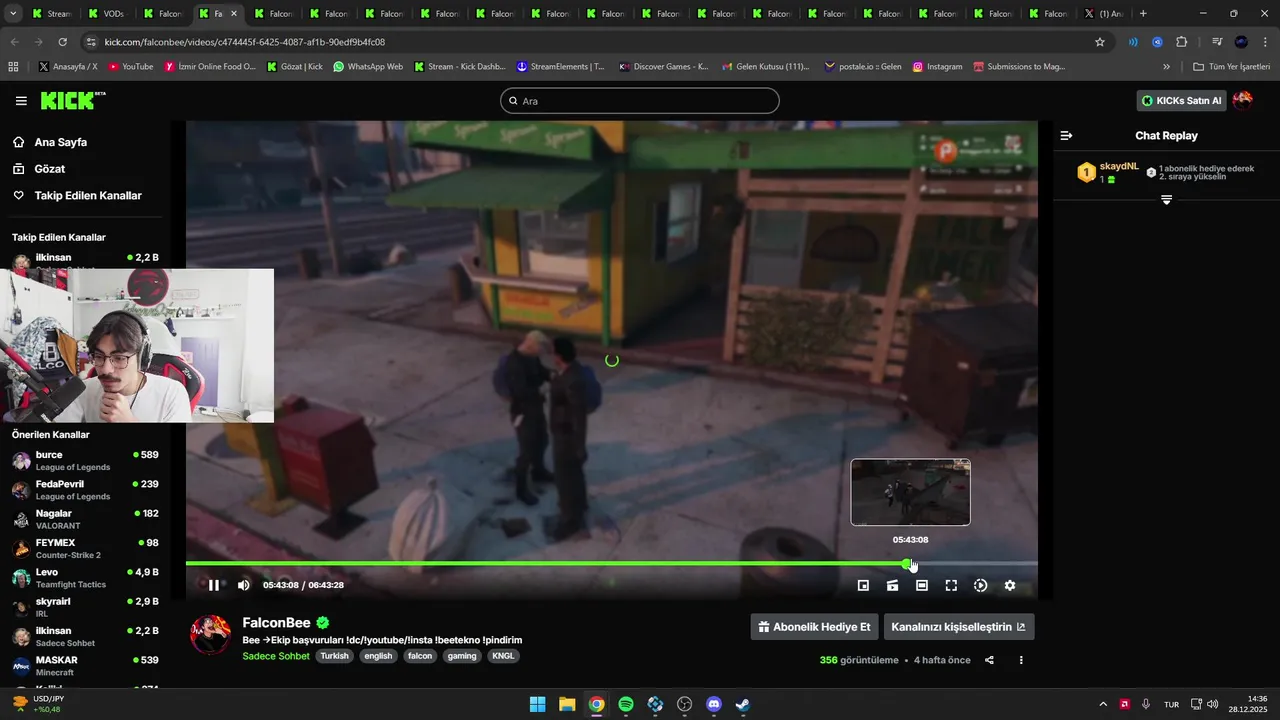Open the Instagram bookmark

[937, 67]
